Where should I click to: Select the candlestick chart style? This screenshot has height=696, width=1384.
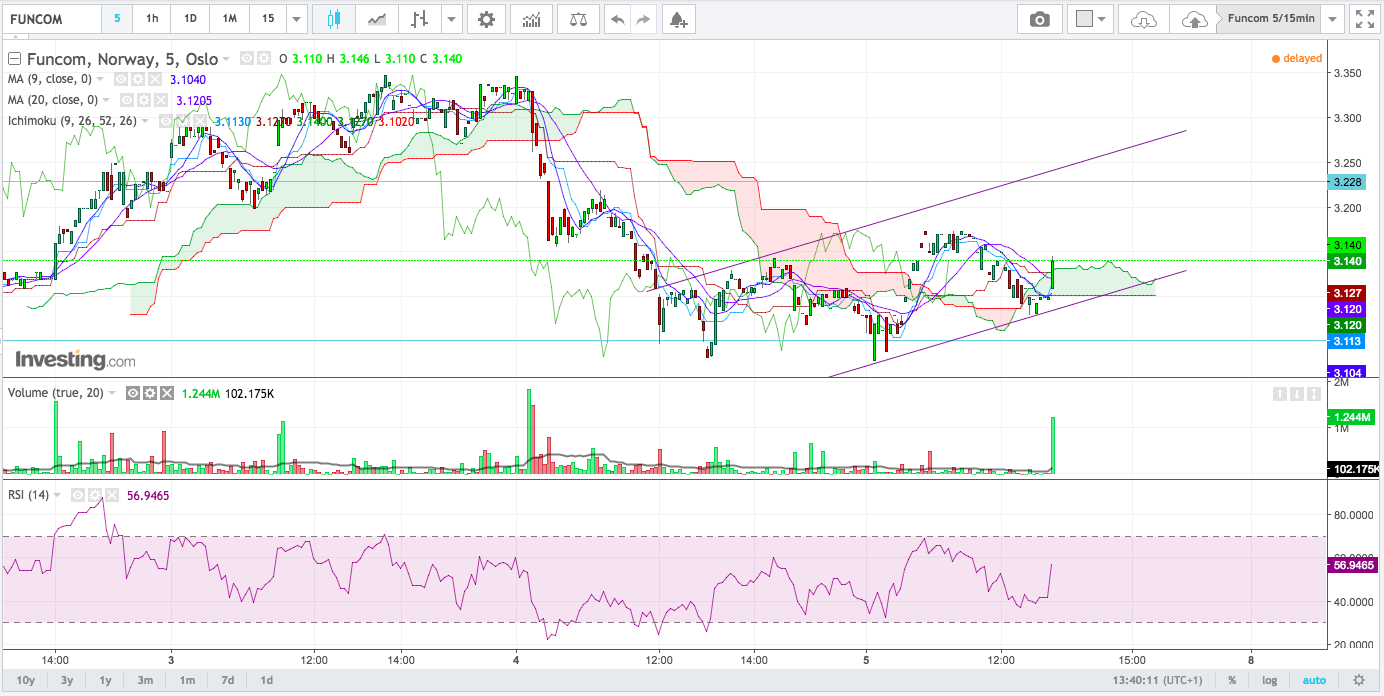[333, 19]
